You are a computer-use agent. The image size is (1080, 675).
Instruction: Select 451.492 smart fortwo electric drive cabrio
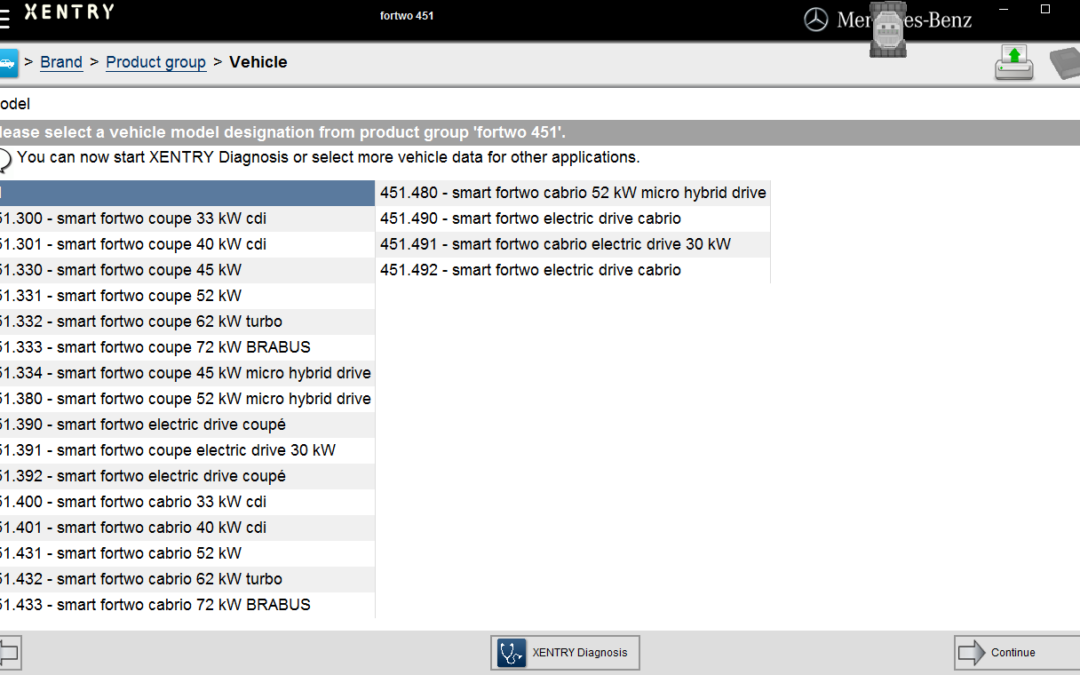572,270
